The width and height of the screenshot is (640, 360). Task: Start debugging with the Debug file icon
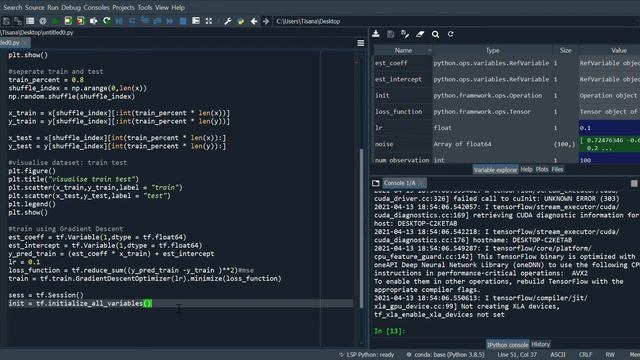(119, 21)
